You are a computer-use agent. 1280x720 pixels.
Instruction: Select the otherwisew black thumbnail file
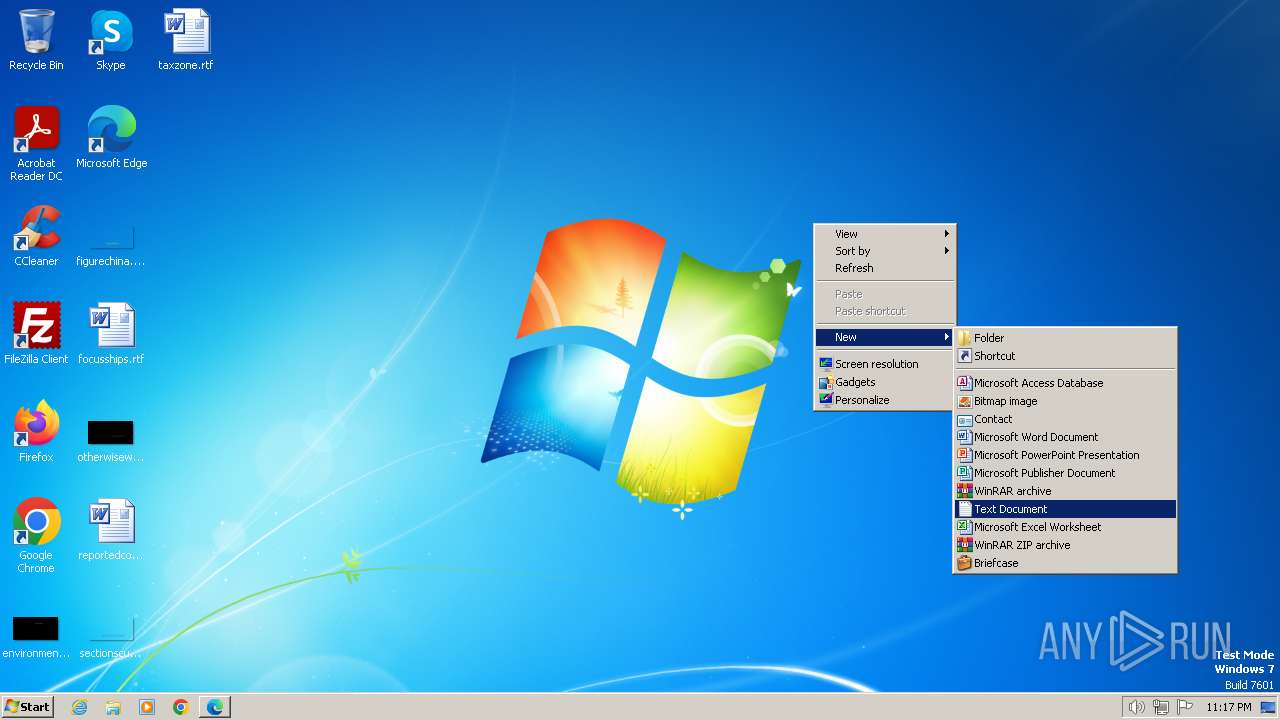coord(111,440)
